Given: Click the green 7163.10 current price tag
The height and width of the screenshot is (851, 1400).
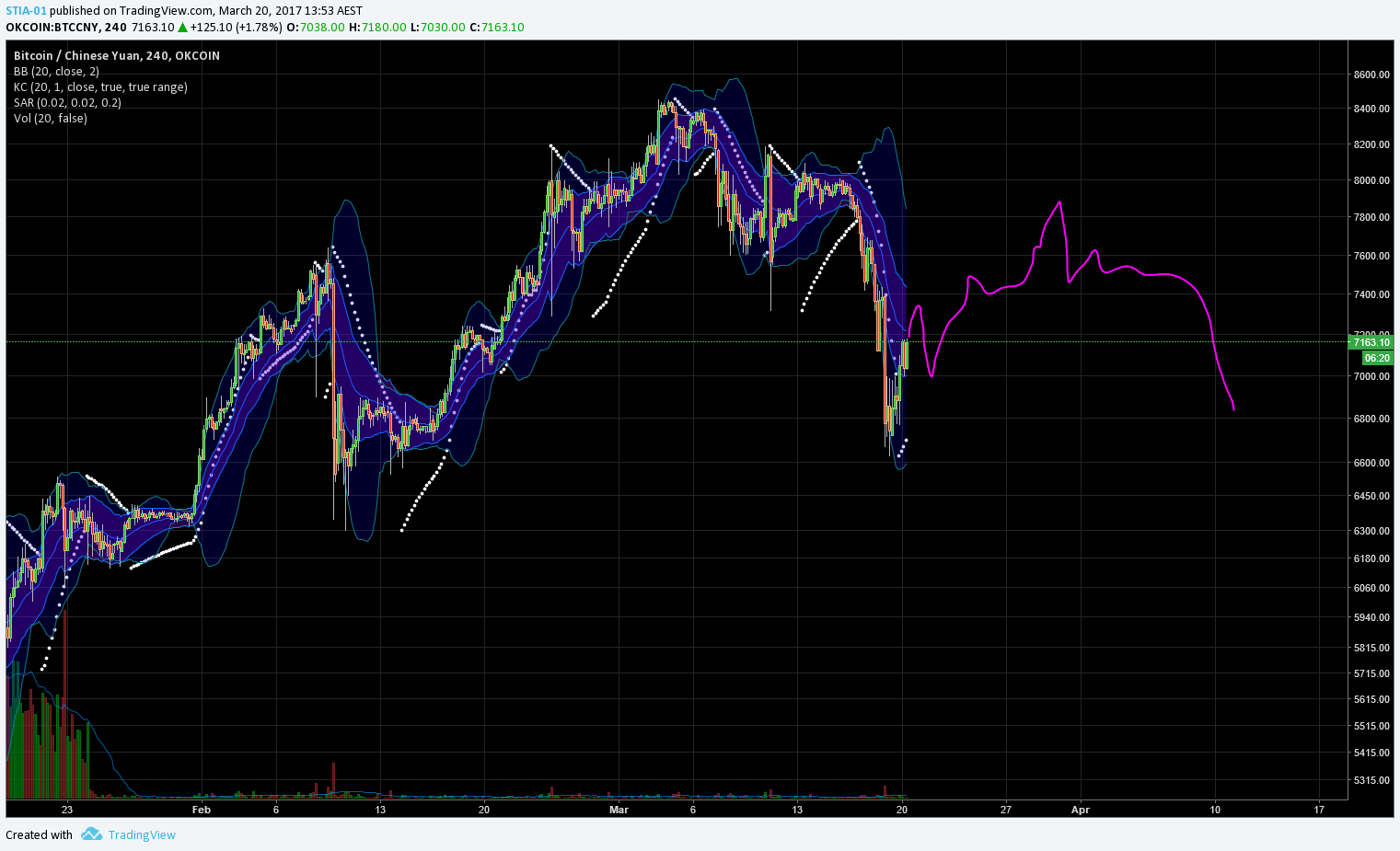Looking at the screenshot, I should click(1371, 342).
